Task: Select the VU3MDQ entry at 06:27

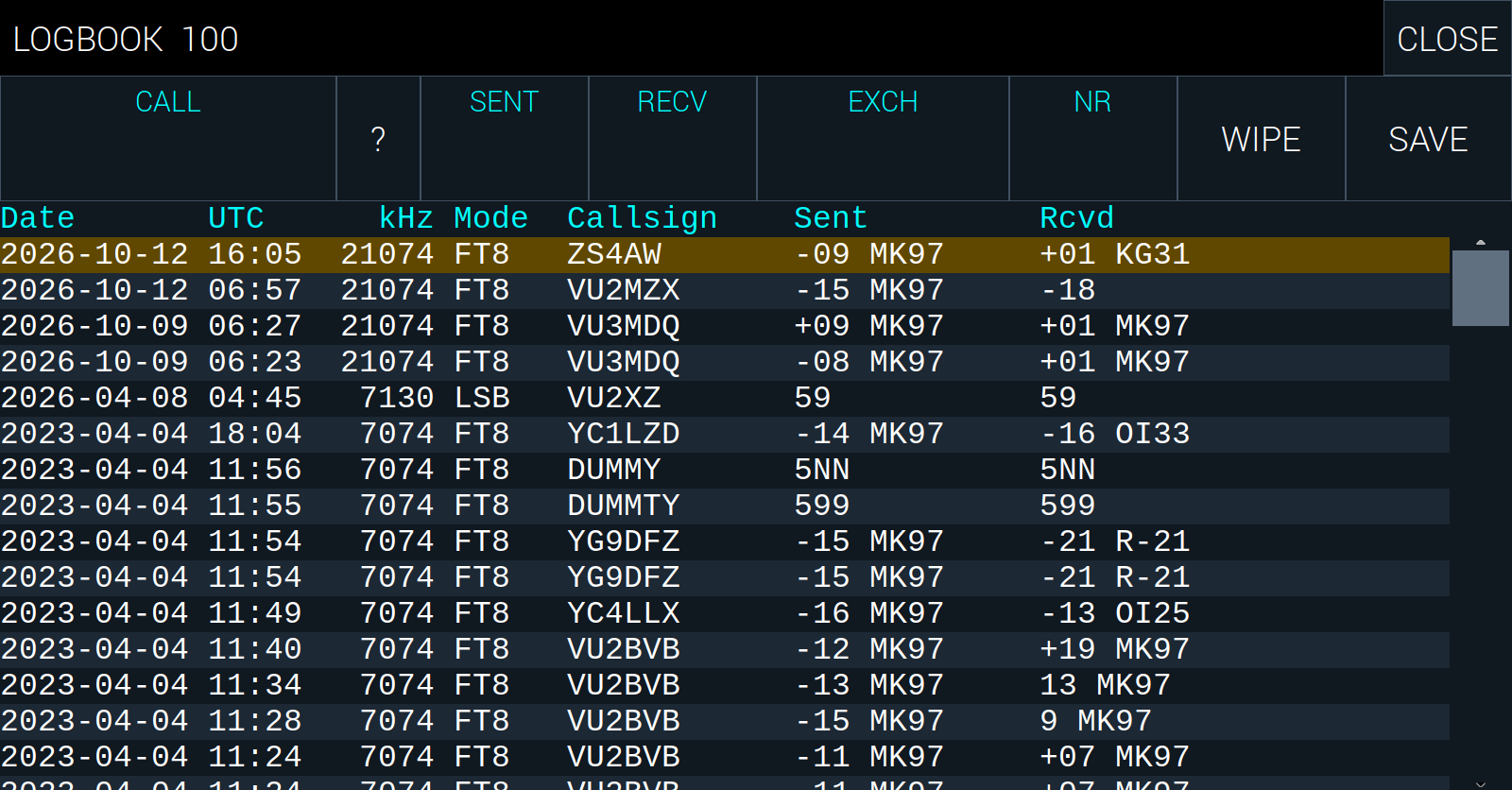Action: tap(725, 327)
